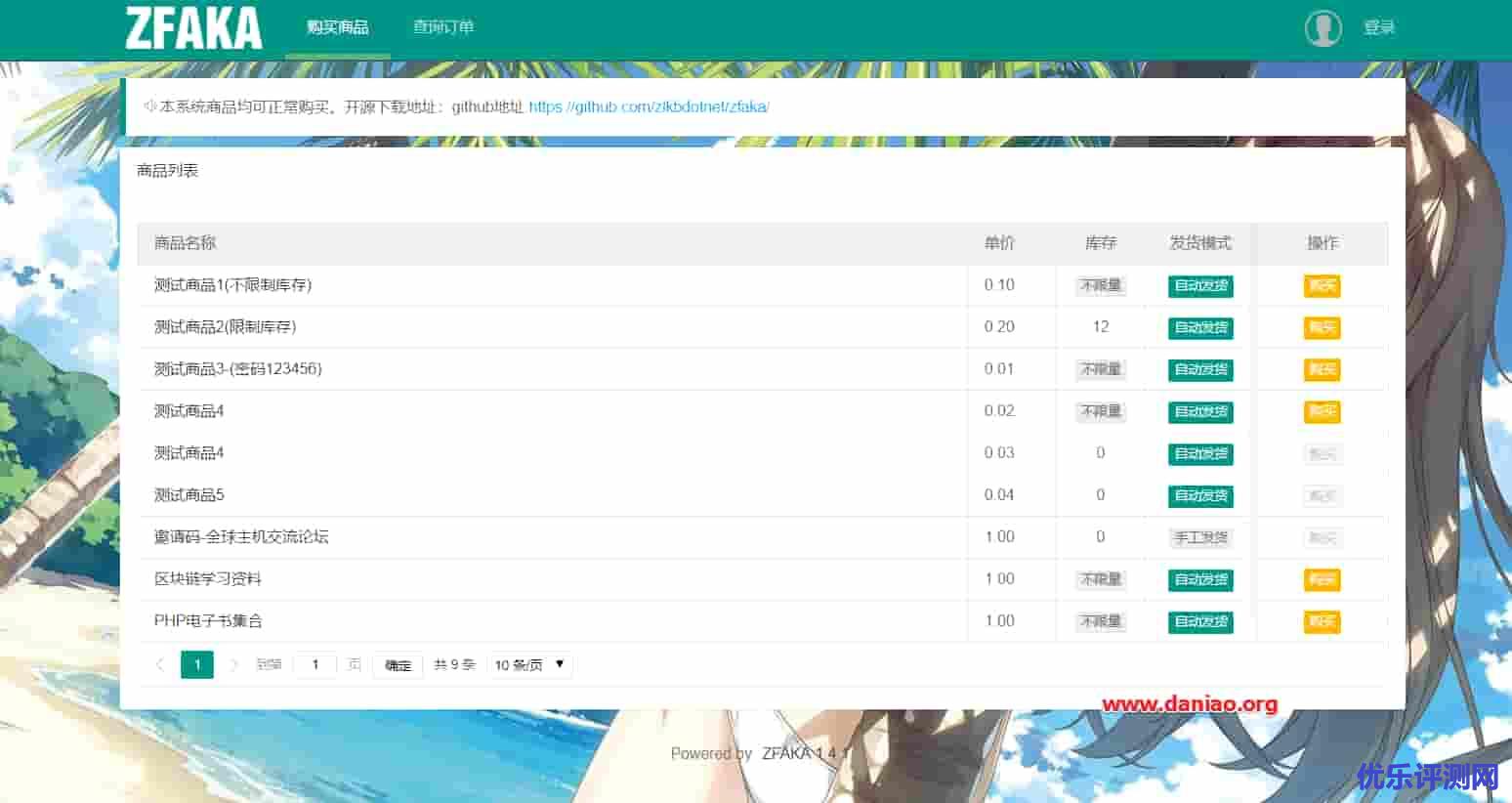Select 测试商品2(限制库存) product name
Viewport: 1512px width, 803px height.
225,327
